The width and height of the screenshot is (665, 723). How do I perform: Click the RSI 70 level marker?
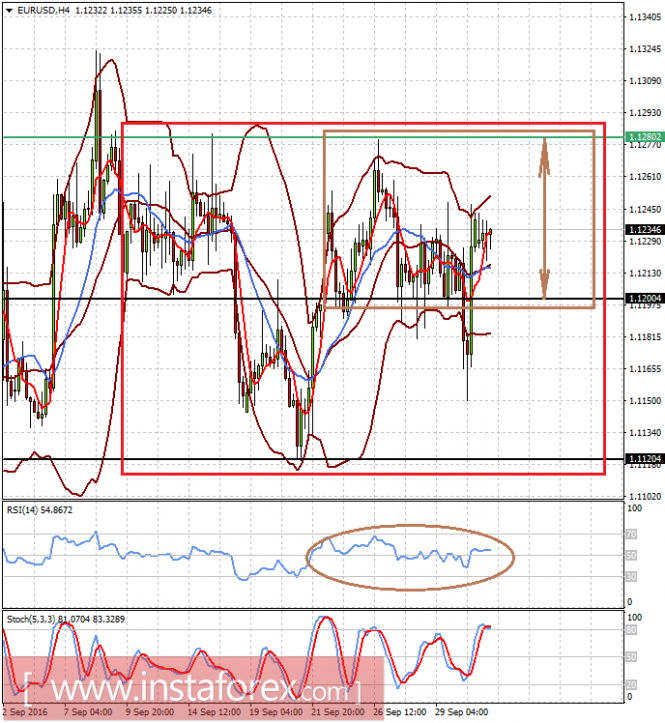[631, 534]
